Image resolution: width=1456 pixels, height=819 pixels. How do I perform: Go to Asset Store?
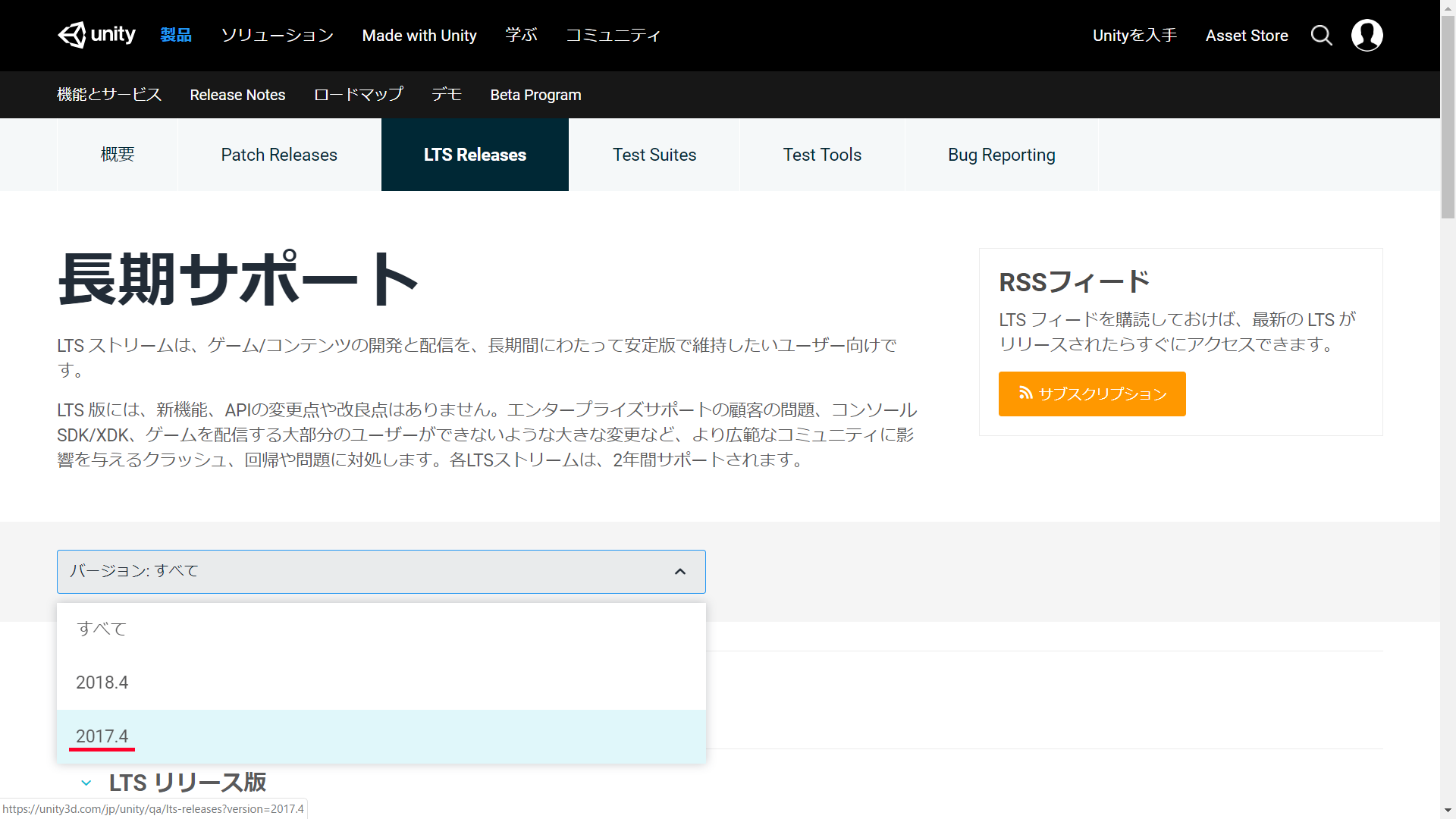1247,36
